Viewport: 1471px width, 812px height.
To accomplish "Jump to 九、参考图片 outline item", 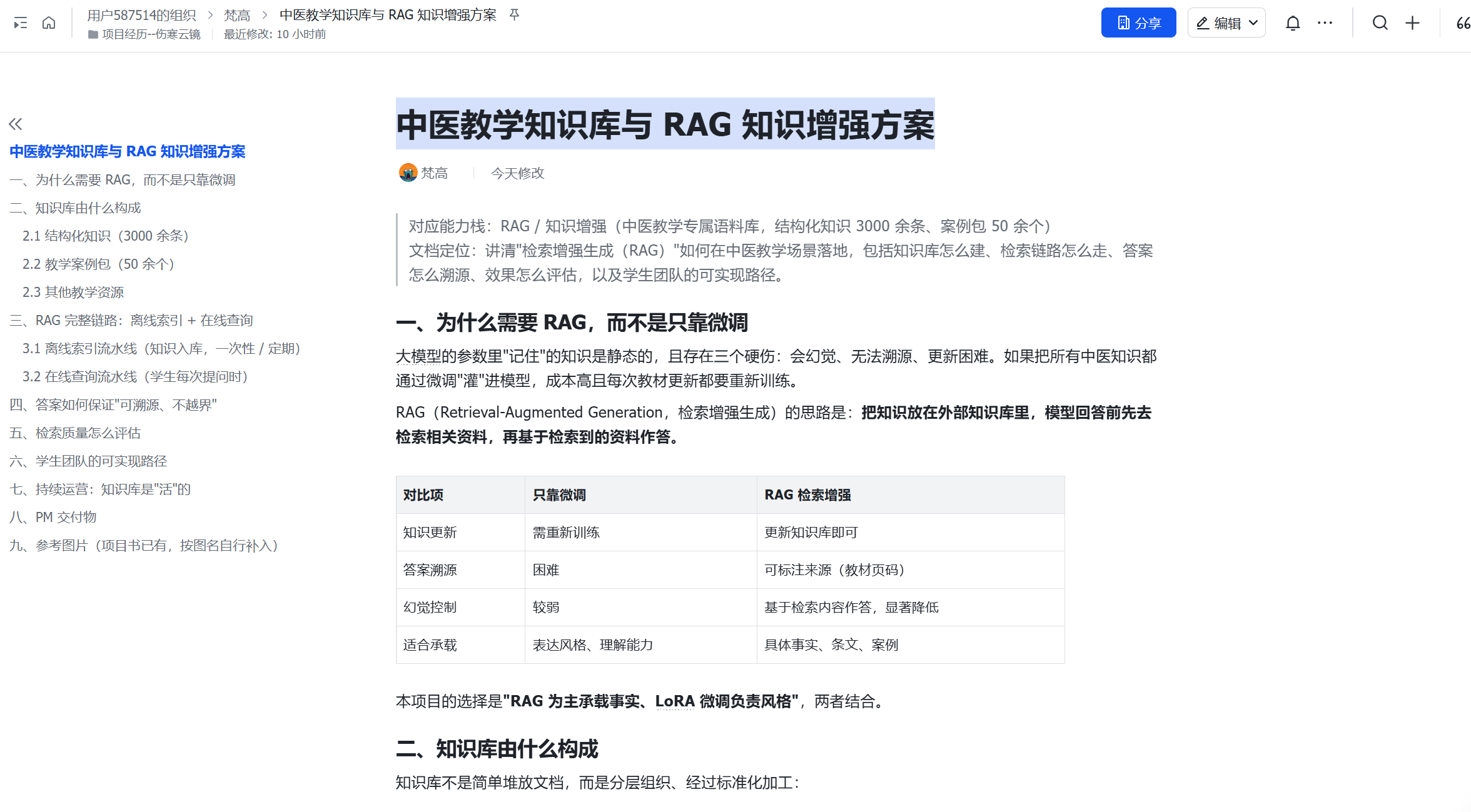I will click(144, 545).
